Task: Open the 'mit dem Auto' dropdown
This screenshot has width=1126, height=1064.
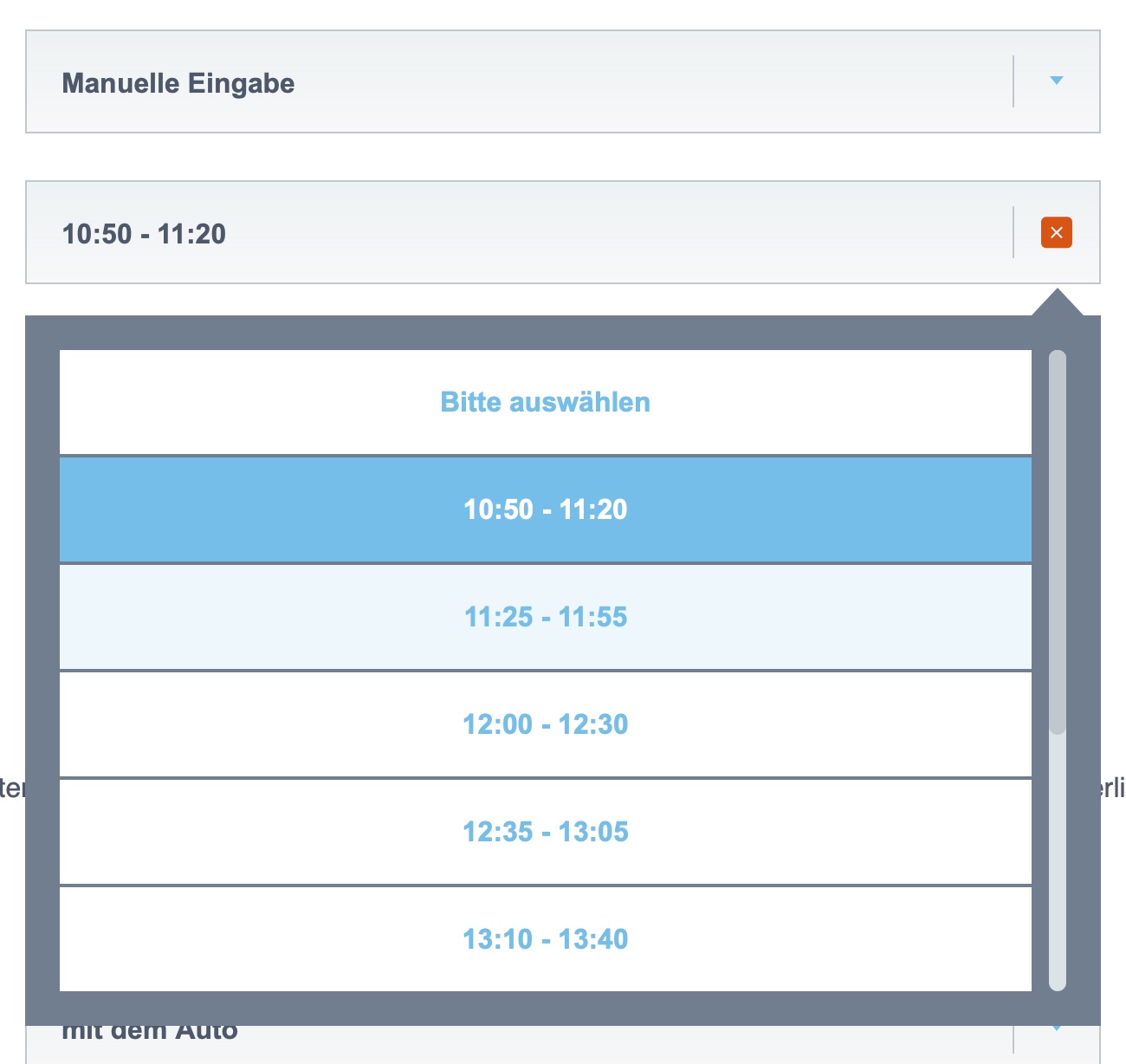Action: (520, 1035)
